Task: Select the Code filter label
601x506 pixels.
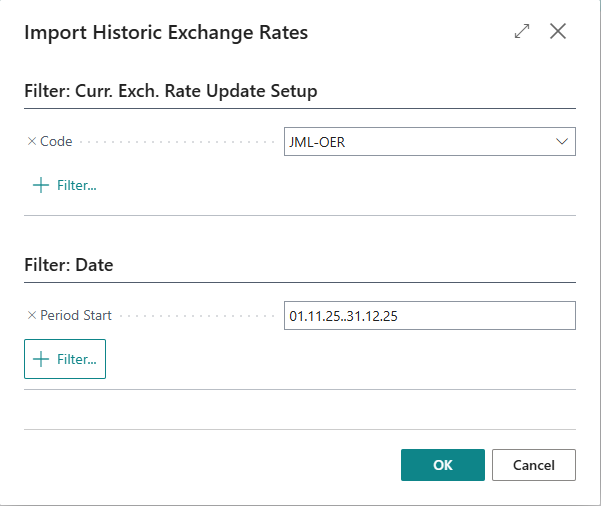Action: coord(56,142)
